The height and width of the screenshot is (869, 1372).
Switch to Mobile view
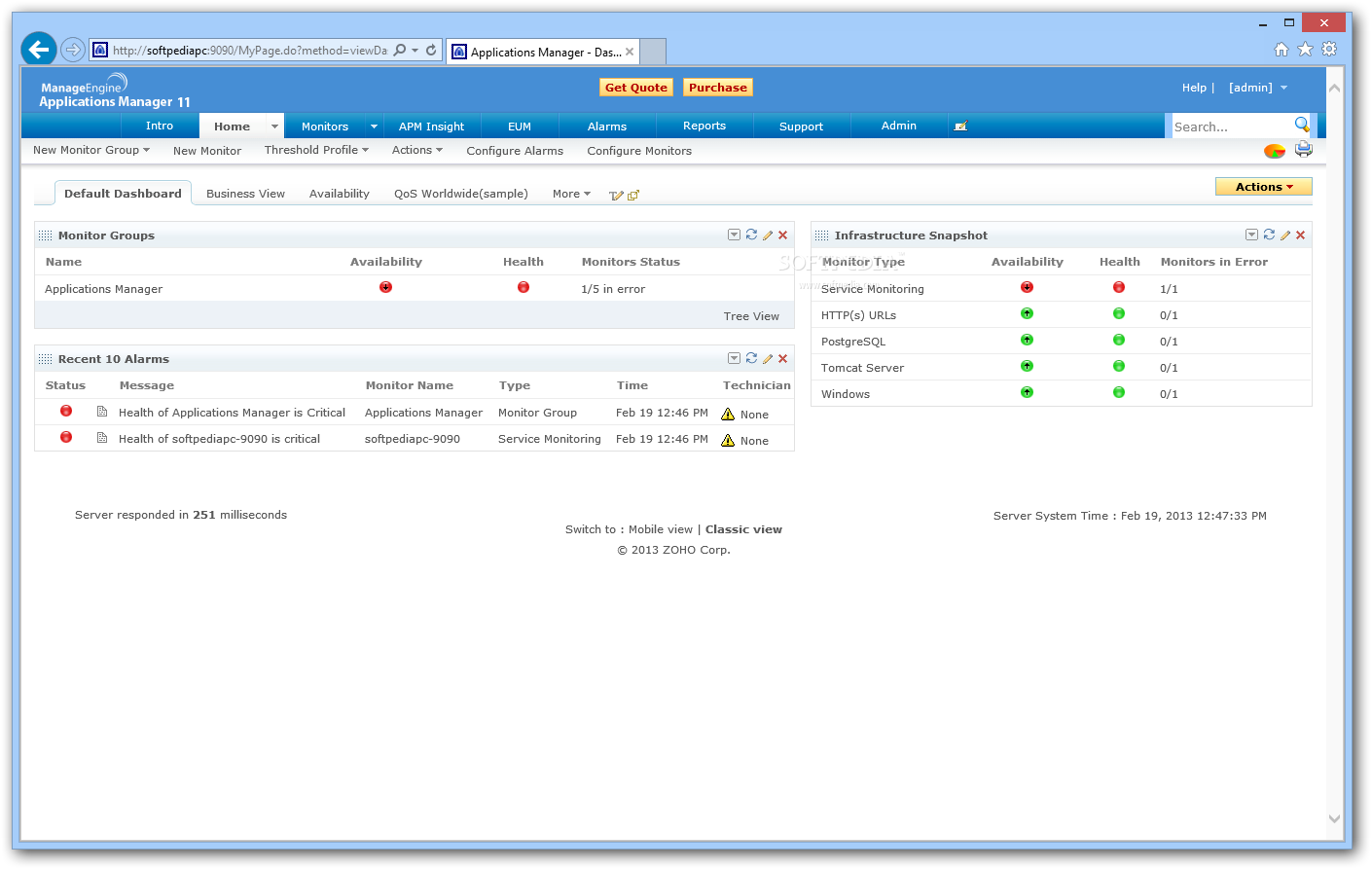pos(661,529)
